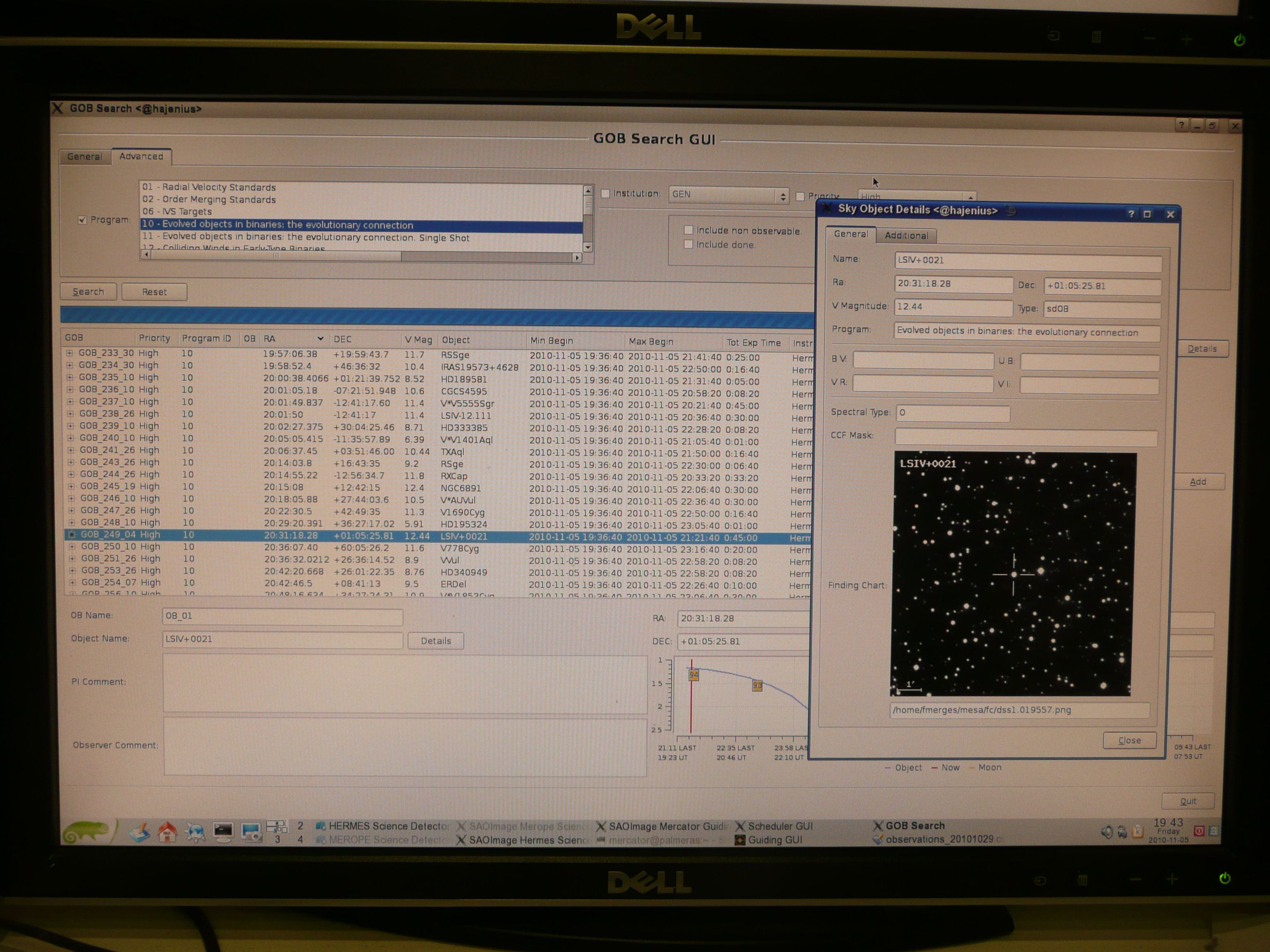This screenshot has width=1270, height=952.
Task: Click the red power tray icon
Action: (1199, 831)
